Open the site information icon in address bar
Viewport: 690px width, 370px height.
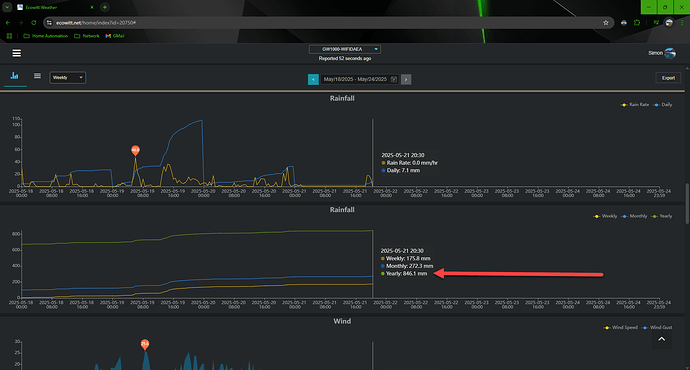click(49, 22)
